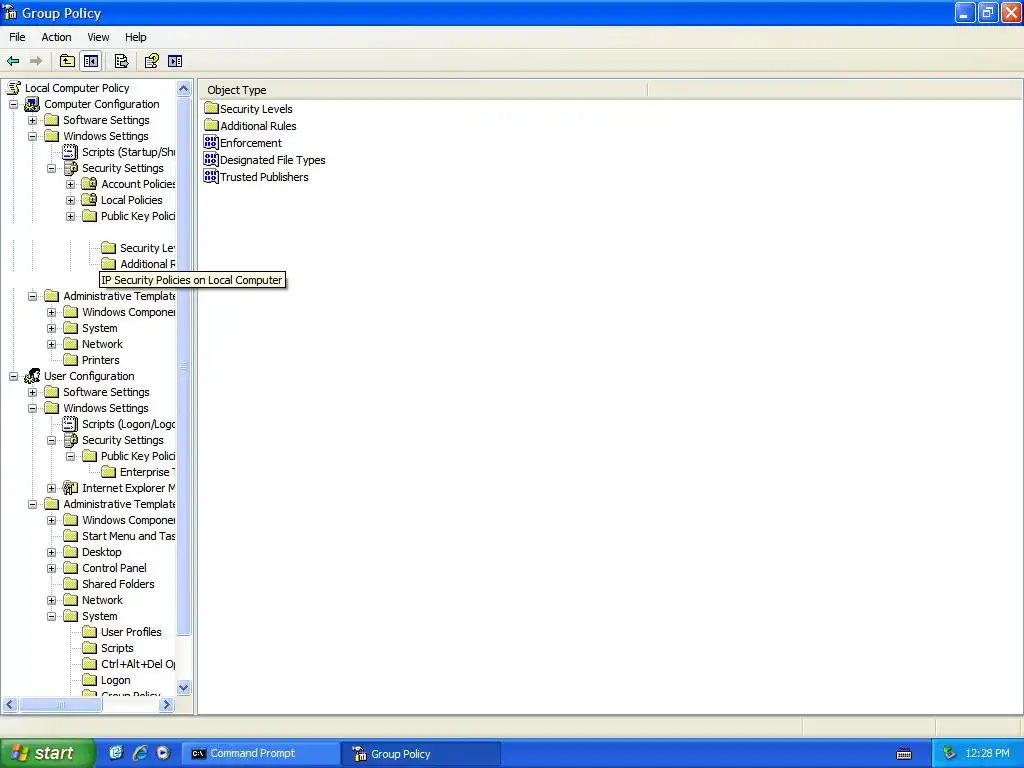Open the Help menu

(x=136, y=37)
